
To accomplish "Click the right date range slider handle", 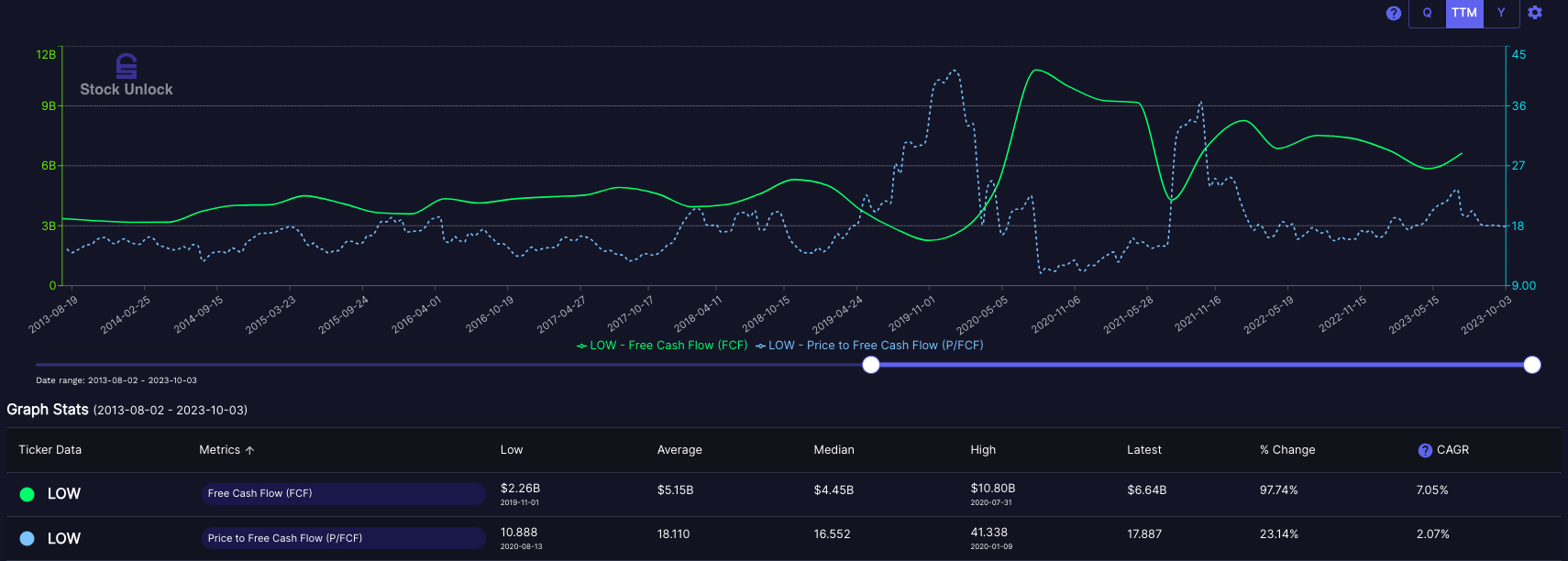I will (x=1532, y=365).
